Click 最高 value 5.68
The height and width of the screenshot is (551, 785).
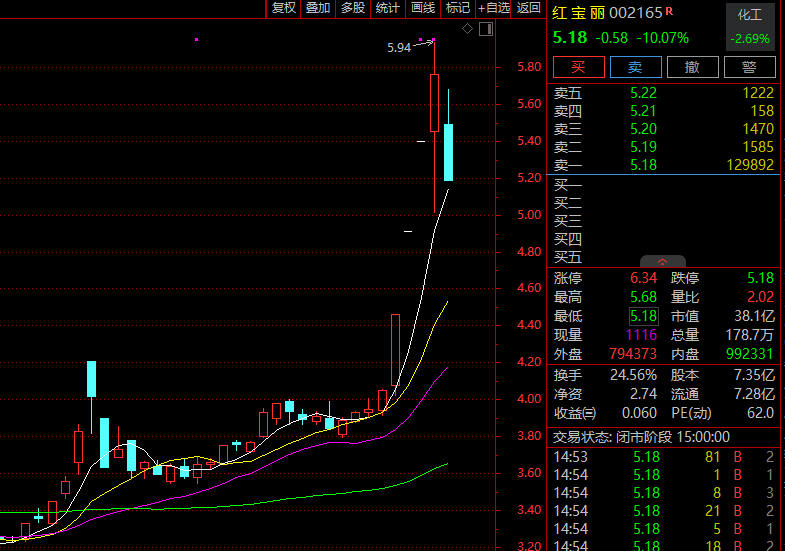point(643,297)
